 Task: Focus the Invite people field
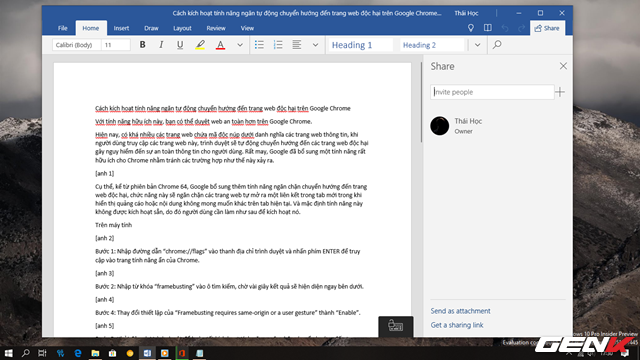[x=492, y=92]
